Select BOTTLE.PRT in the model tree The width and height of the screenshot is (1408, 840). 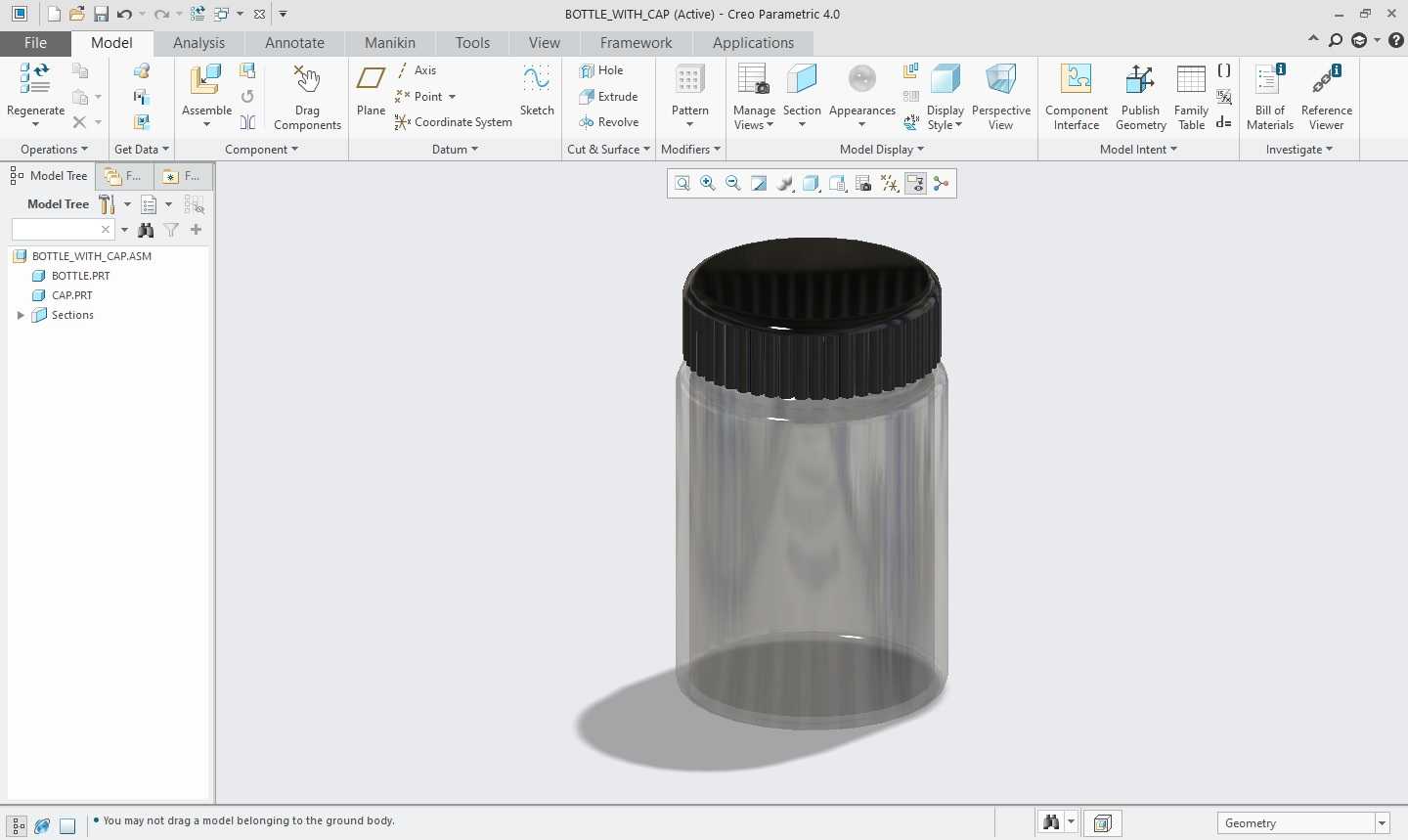pos(80,276)
